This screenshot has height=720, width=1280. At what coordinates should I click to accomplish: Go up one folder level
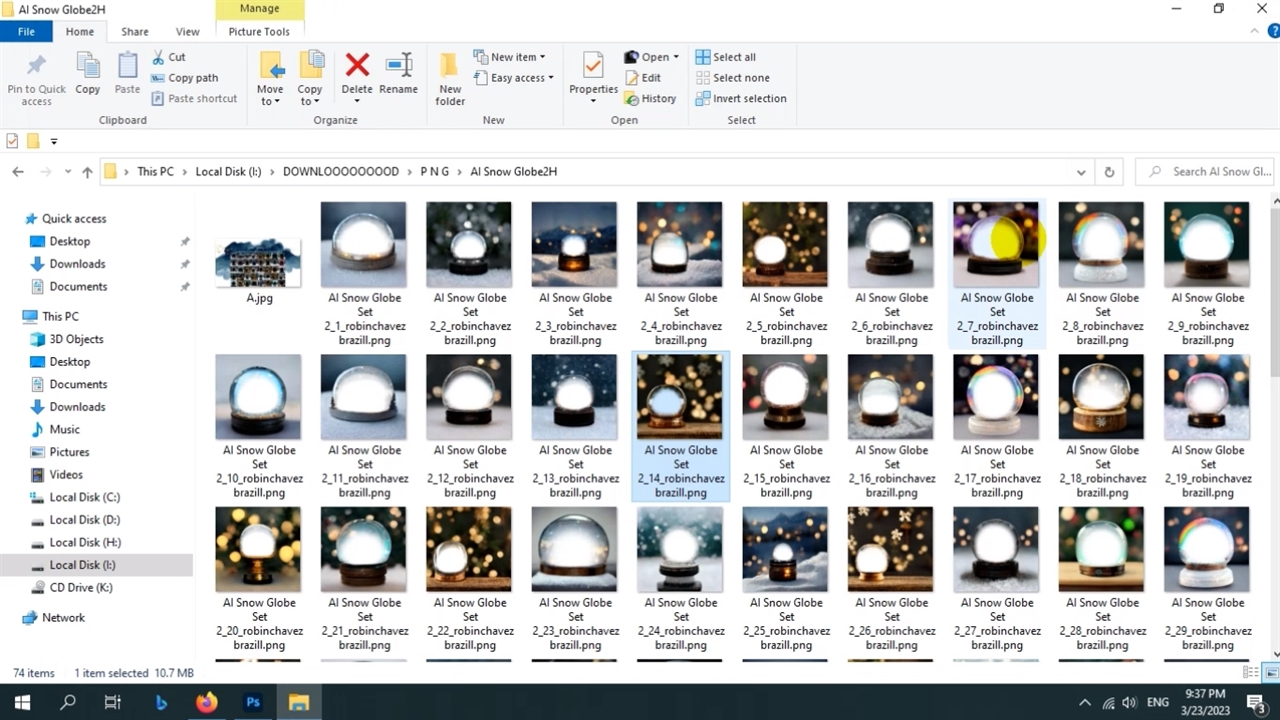click(x=87, y=172)
